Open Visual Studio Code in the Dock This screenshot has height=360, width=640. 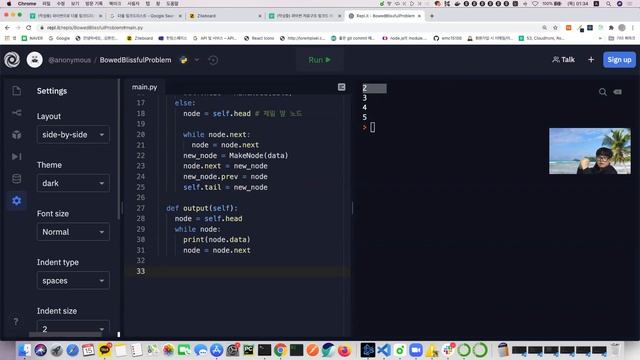(384, 350)
